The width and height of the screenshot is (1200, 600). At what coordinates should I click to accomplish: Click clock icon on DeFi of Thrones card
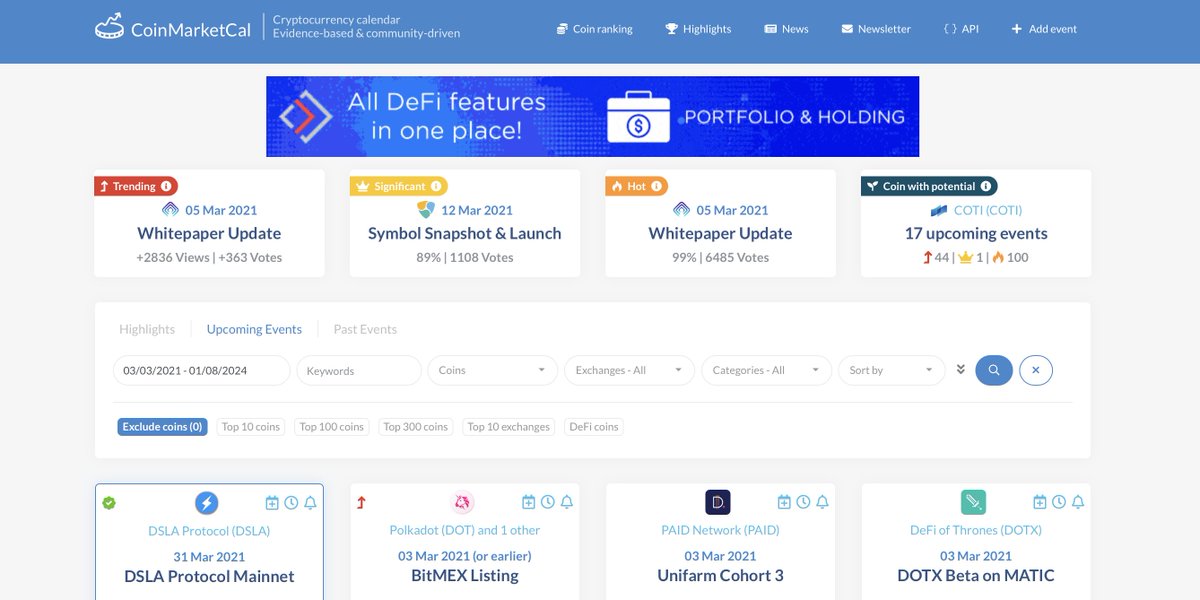point(1059,502)
